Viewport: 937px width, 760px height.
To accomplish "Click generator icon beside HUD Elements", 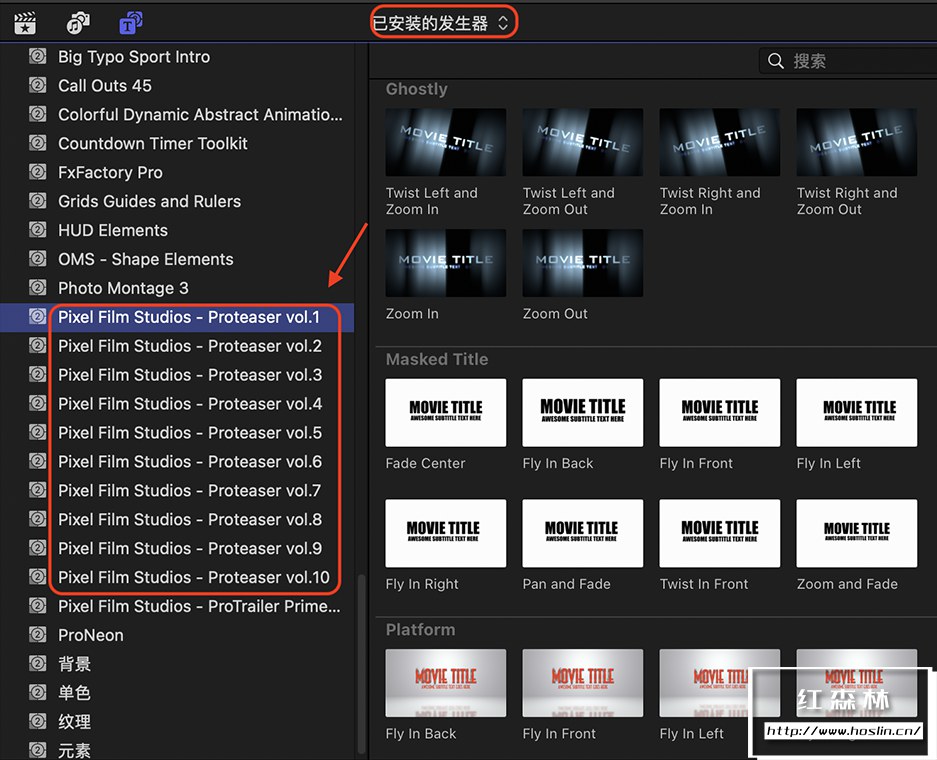I will coord(38,230).
